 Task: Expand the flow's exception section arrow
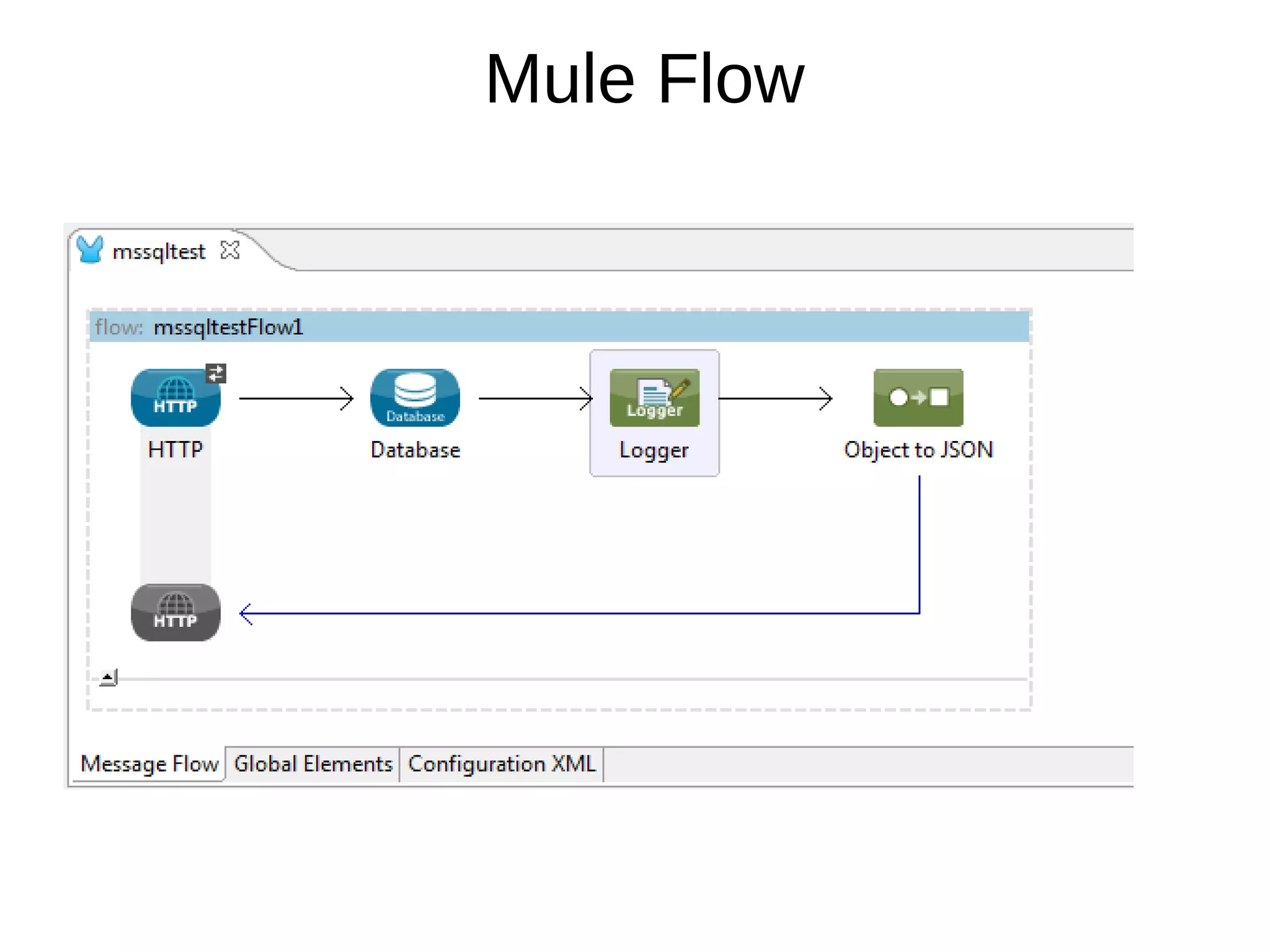(108, 677)
